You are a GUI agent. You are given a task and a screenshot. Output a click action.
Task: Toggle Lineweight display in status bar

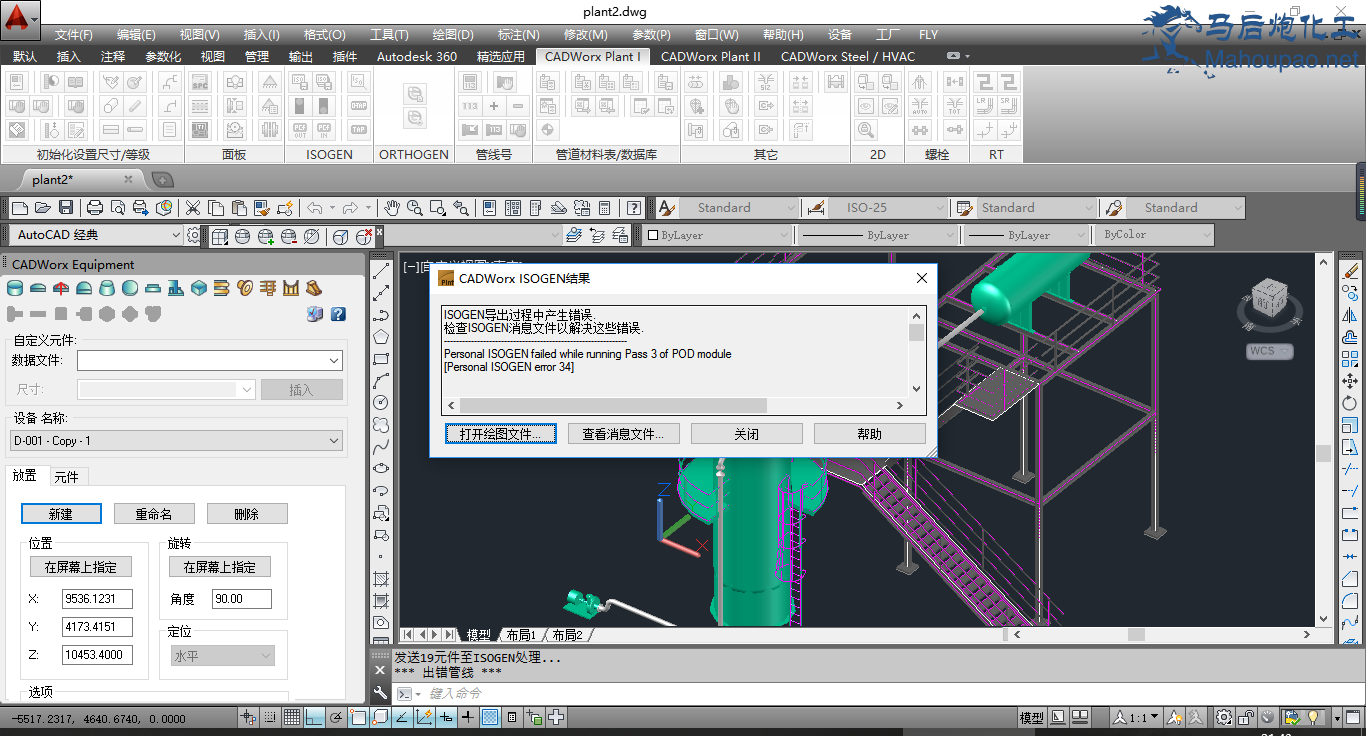(468, 717)
